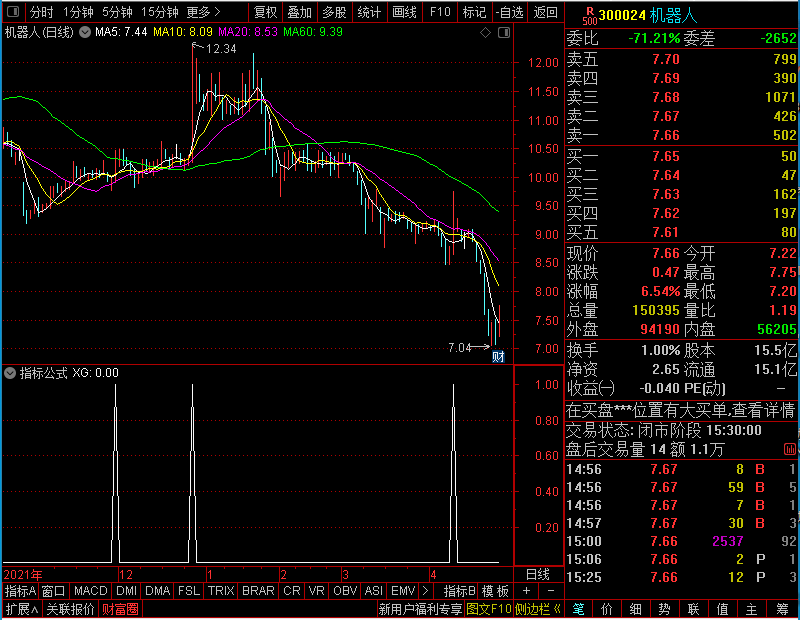Open the 复权 adjustment option
800x620 pixels.
point(265,12)
